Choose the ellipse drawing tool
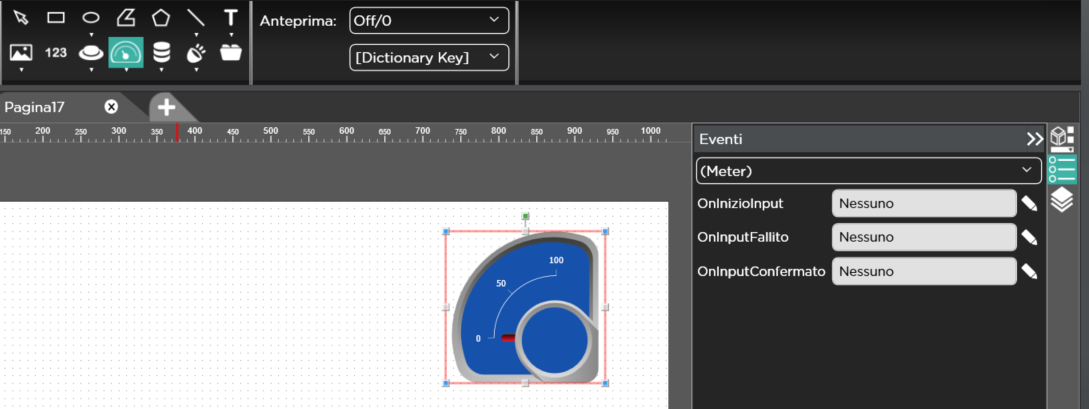The image size is (1089, 409). click(x=91, y=17)
